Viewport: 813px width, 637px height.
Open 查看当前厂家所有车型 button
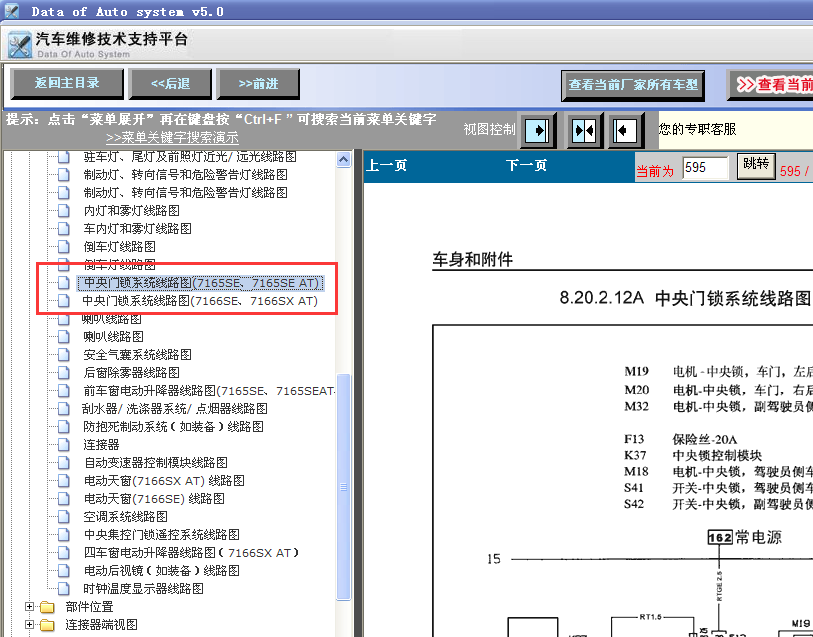633,85
